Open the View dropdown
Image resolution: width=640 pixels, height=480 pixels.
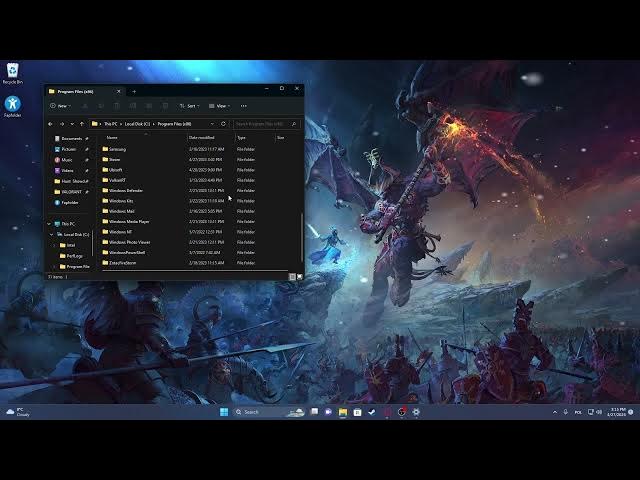click(220, 105)
